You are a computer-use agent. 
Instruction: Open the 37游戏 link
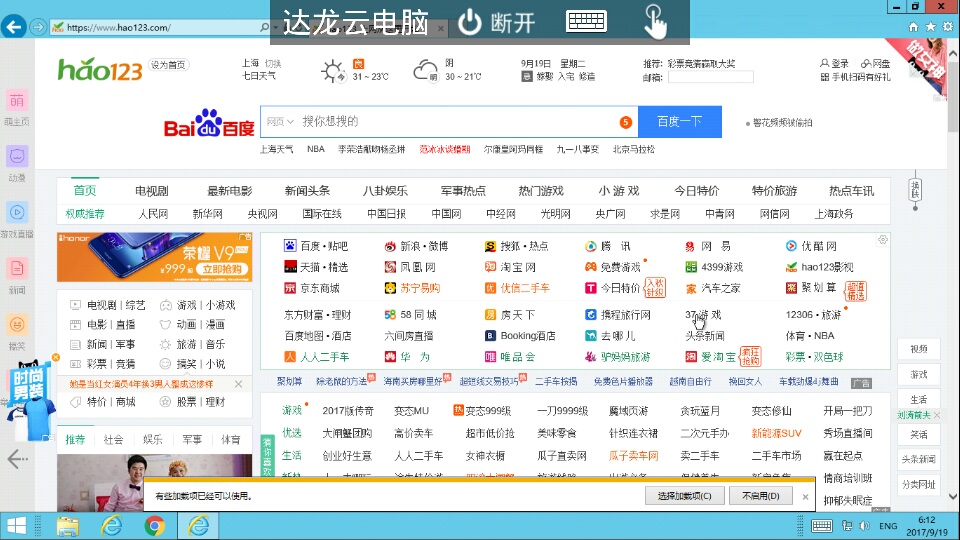coord(703,315)
